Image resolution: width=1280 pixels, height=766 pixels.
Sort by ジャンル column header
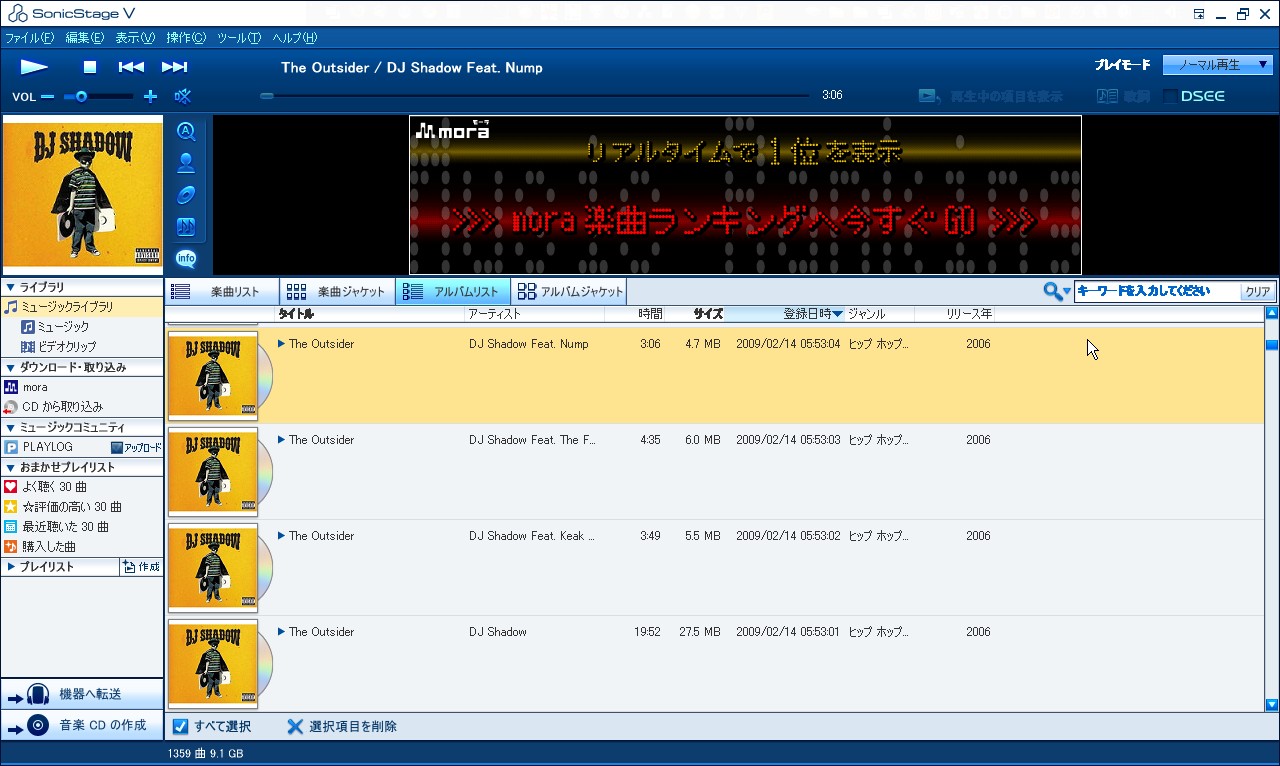tap(879, 314)
